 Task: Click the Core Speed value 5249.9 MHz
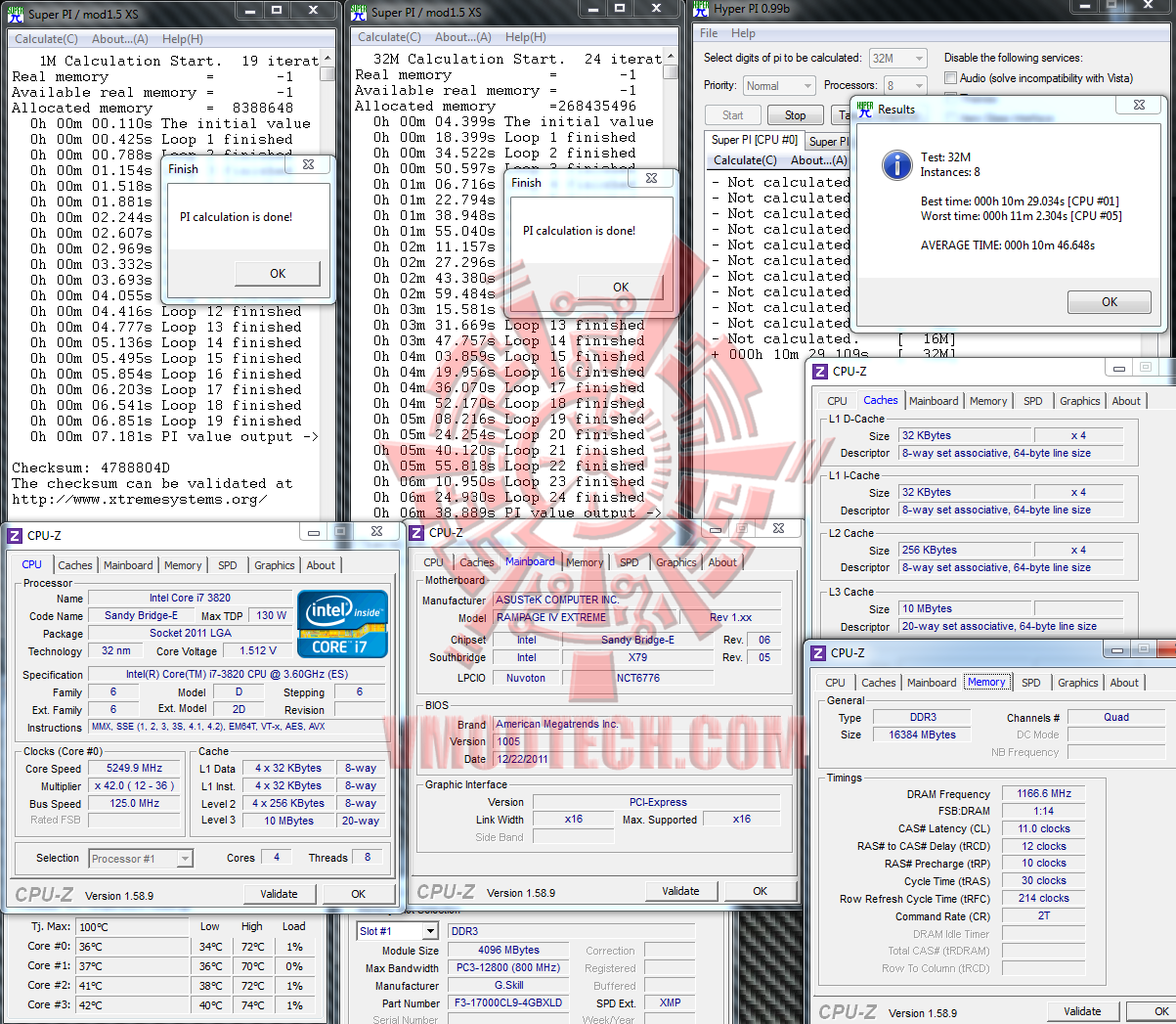(135, 769)
